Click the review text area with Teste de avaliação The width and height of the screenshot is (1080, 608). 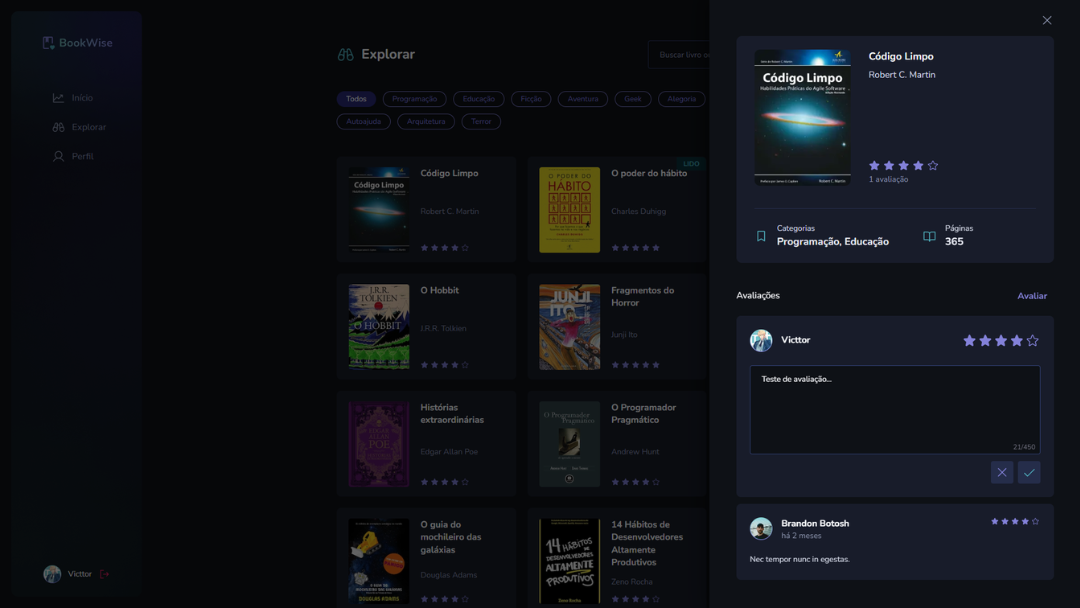pyautogui.click(x=895, y=410)
